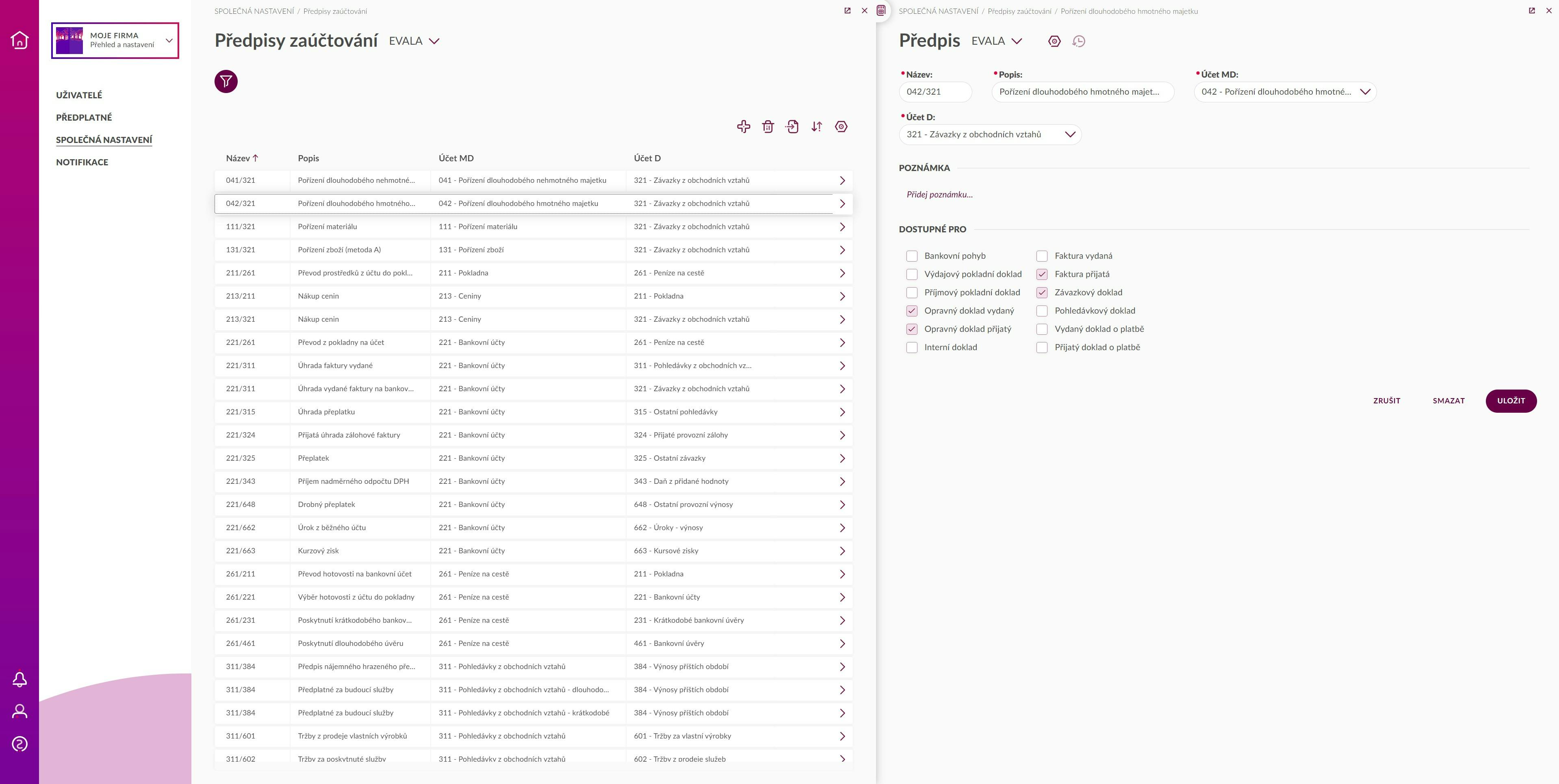Focus the Popis input field

1083,92
